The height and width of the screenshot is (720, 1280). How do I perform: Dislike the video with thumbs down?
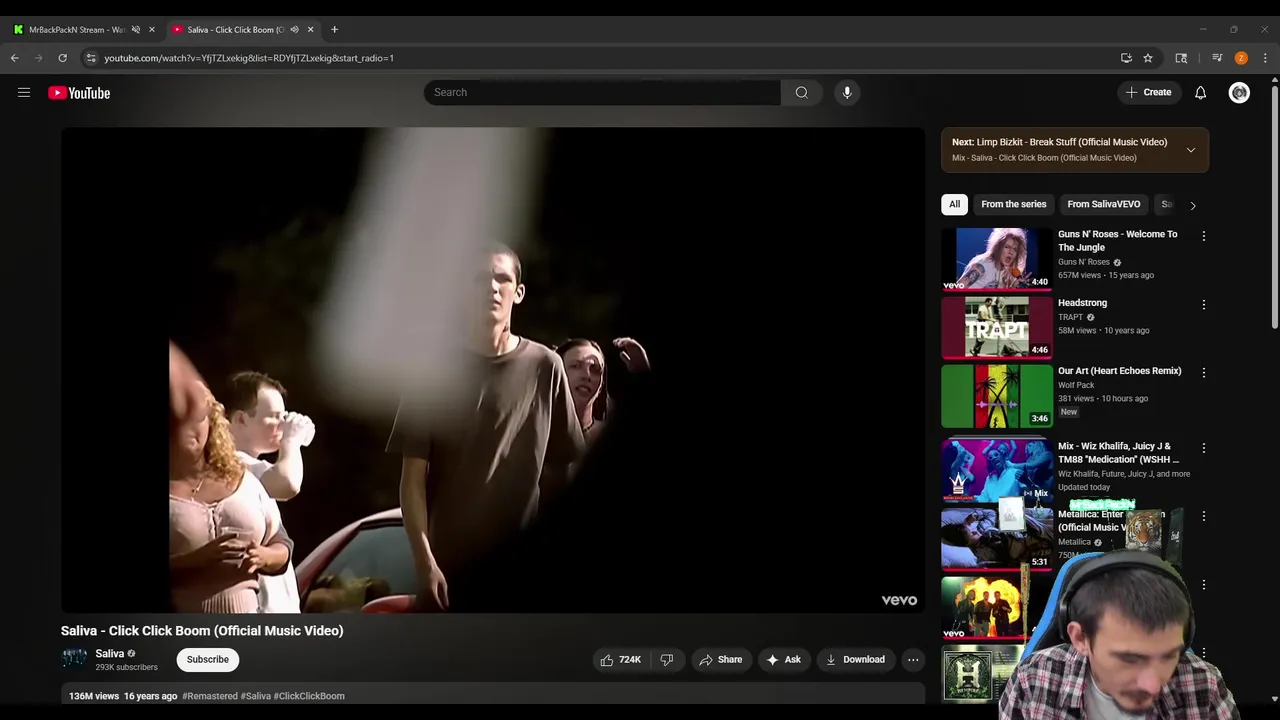pos(667,660)
